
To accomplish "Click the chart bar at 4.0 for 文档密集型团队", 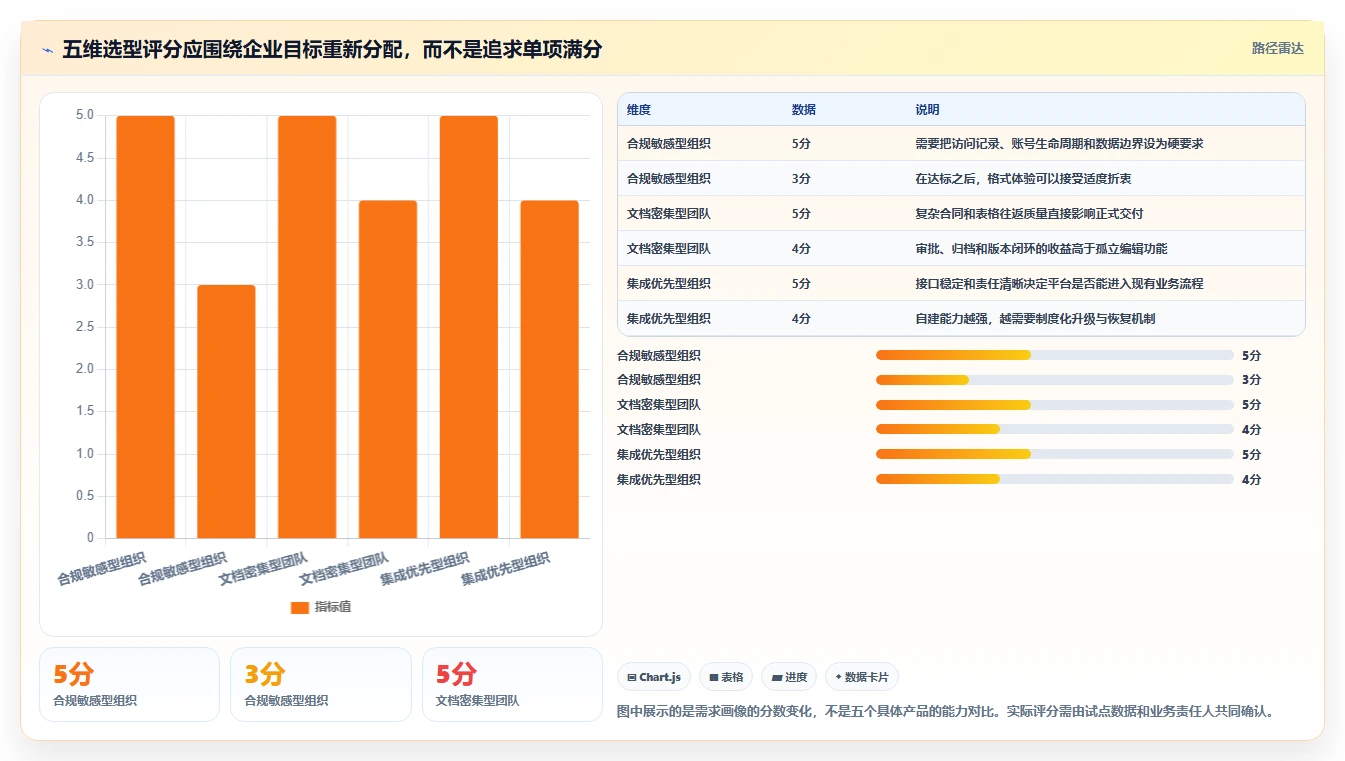I will point(388,369).
